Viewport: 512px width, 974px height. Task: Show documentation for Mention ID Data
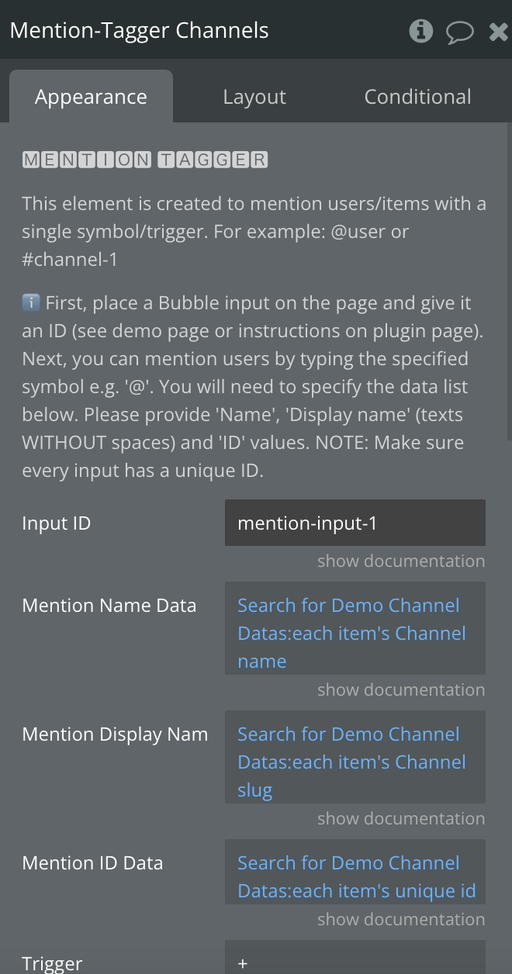[x=401, y=919]
